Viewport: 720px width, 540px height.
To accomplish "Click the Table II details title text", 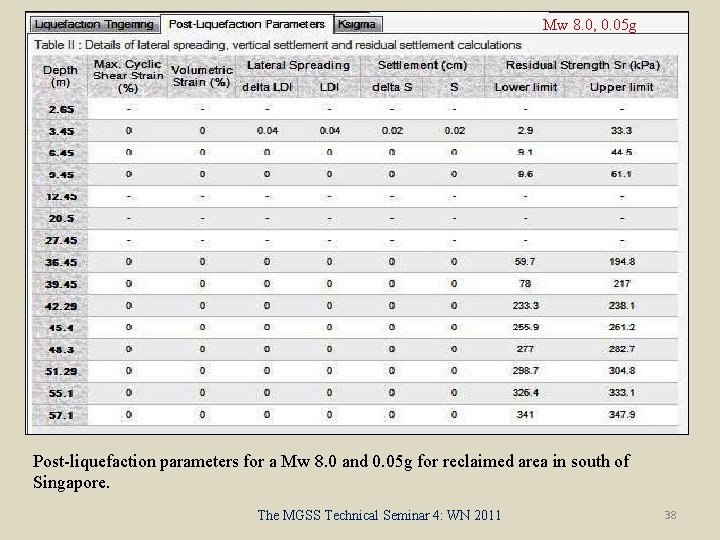I will pyautogui.click(x=277, y=45).
